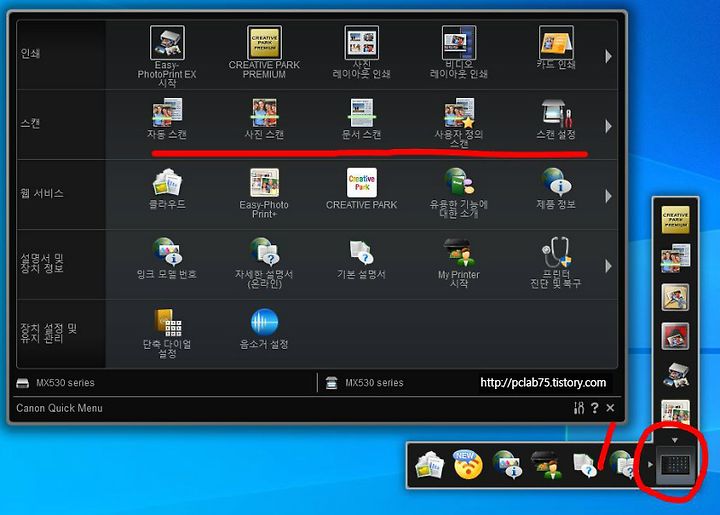
Task: Open cloud documents icon on horizontal shortcut bar
Action: point(429,465)
